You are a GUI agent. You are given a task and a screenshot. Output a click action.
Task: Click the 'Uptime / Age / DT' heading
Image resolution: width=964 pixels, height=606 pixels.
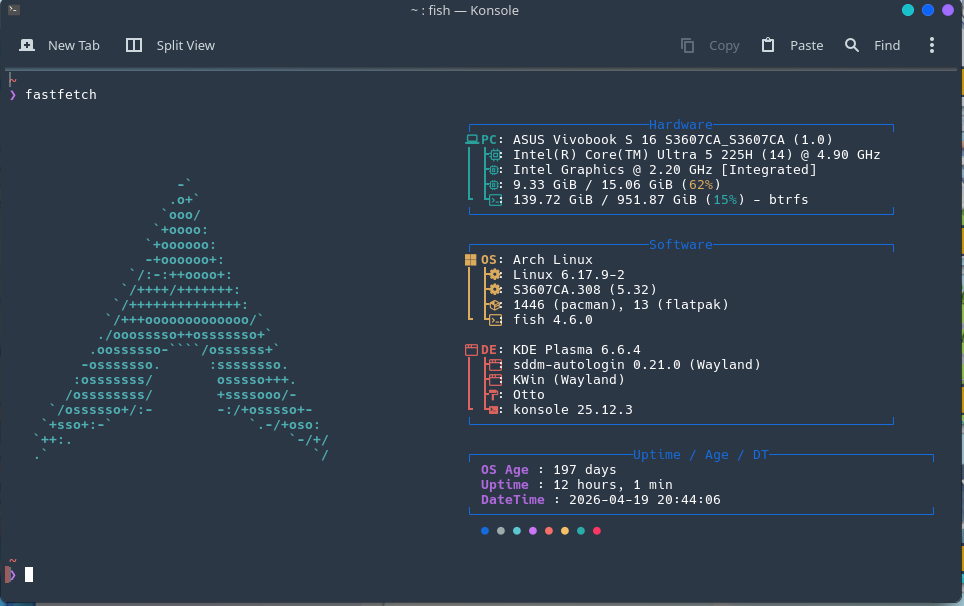pos(701,455)
